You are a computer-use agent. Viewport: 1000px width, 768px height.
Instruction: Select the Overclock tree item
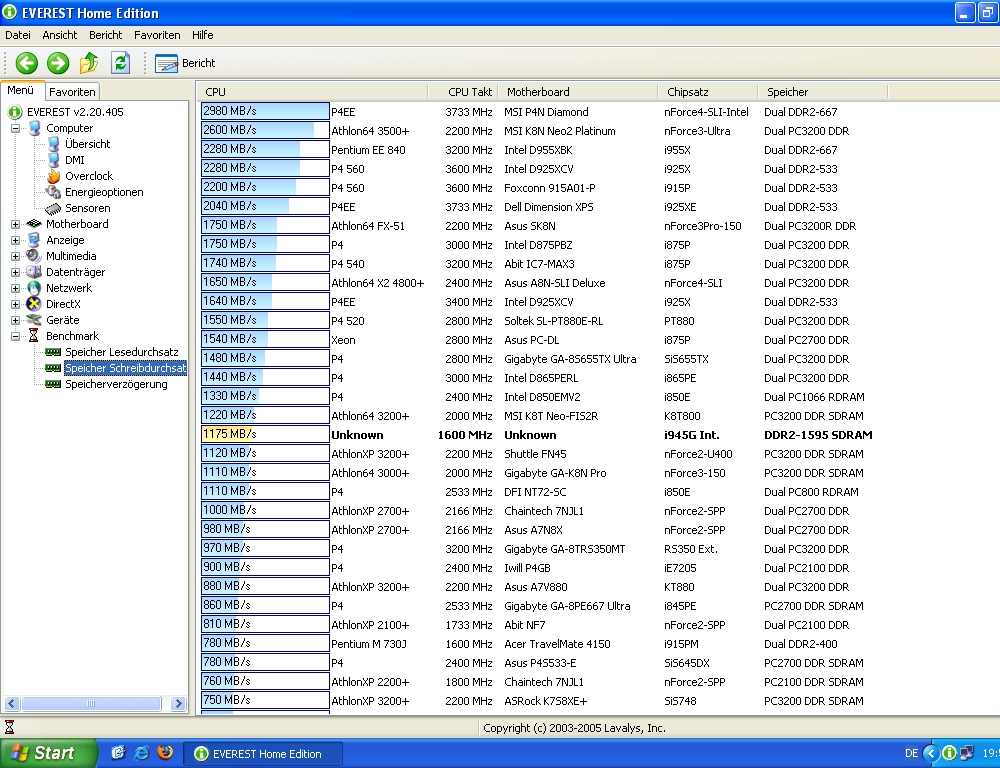click(x=89, y=176)
